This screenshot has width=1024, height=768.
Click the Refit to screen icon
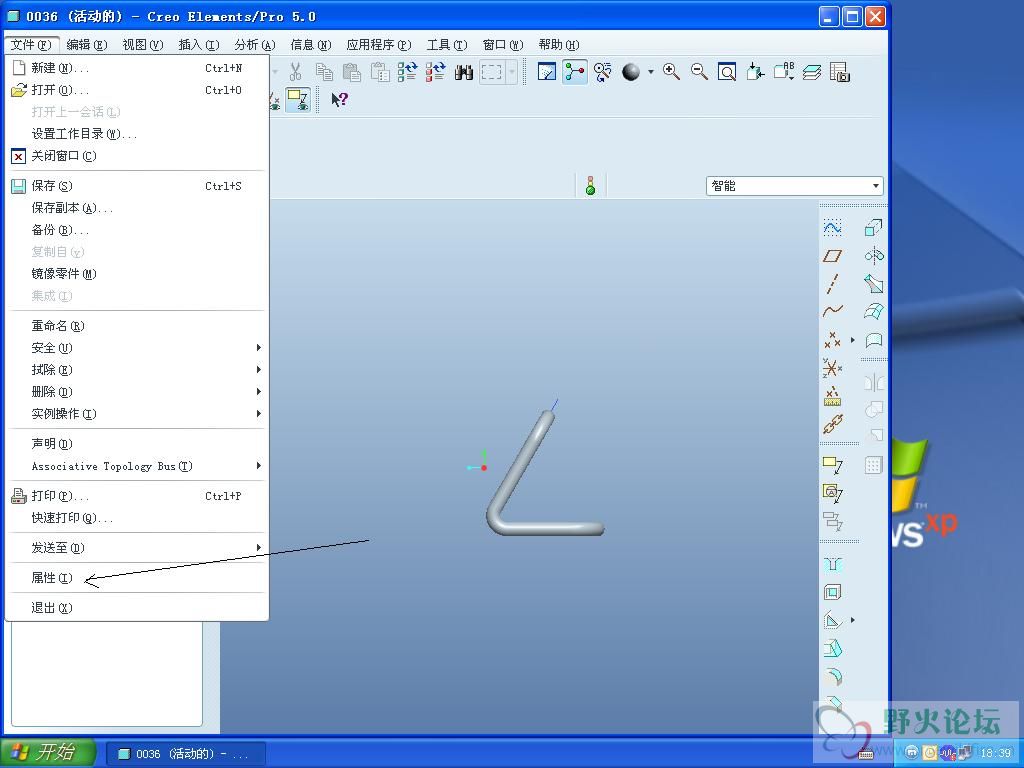(727, 72)
